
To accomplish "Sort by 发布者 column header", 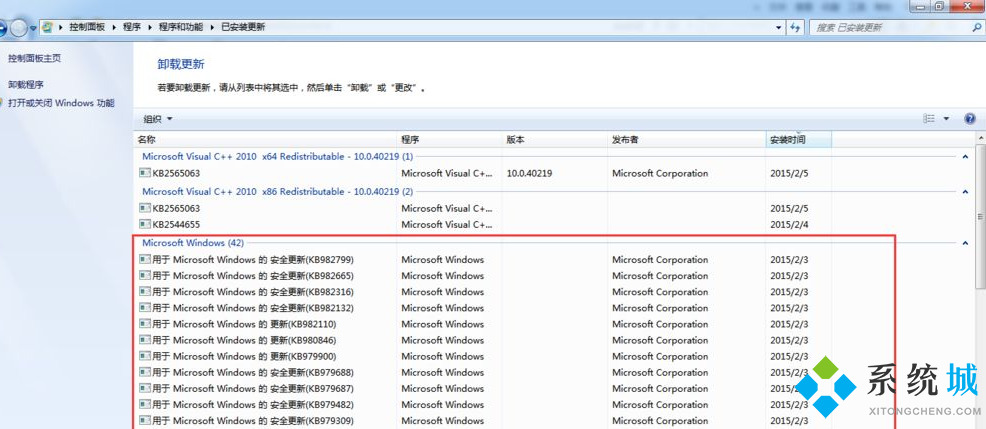I will pyautogui.click(x=687, y=140).
